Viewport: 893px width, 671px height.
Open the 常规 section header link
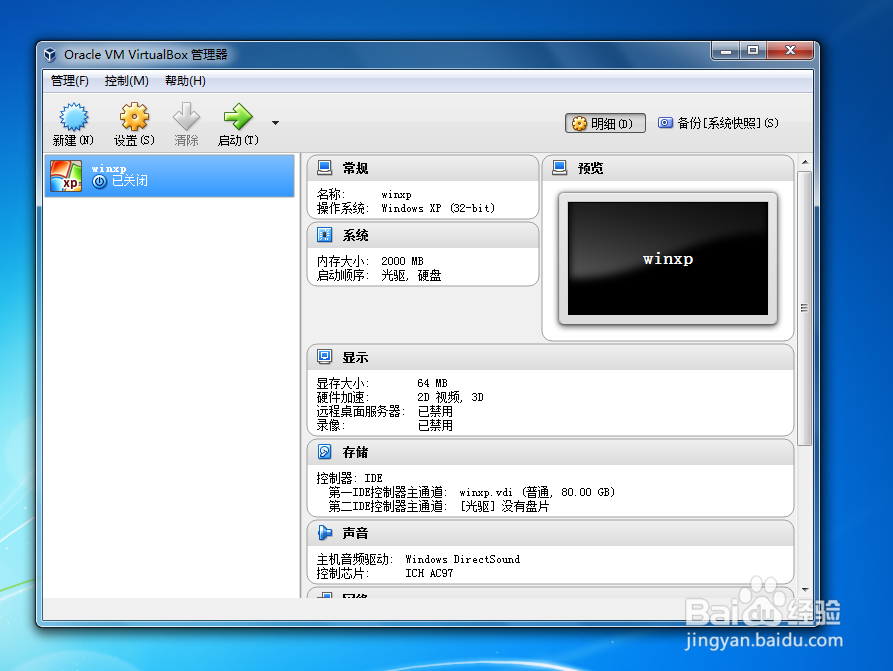355,168
